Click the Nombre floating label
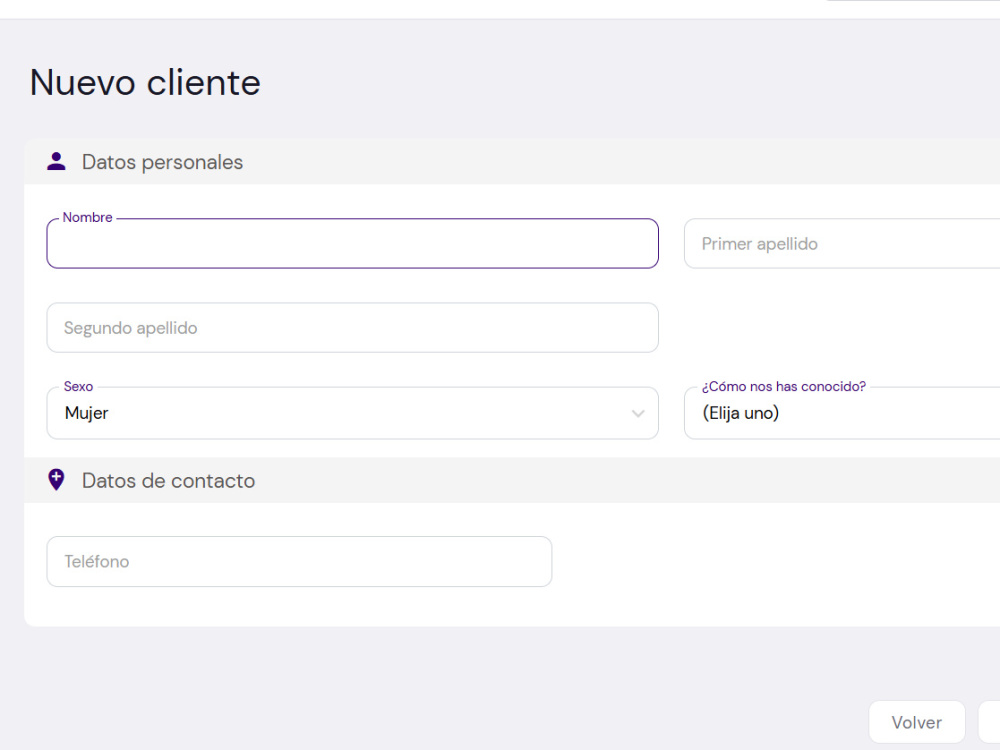The width and height of the screenshot is (1000, 750). [87, 217]
